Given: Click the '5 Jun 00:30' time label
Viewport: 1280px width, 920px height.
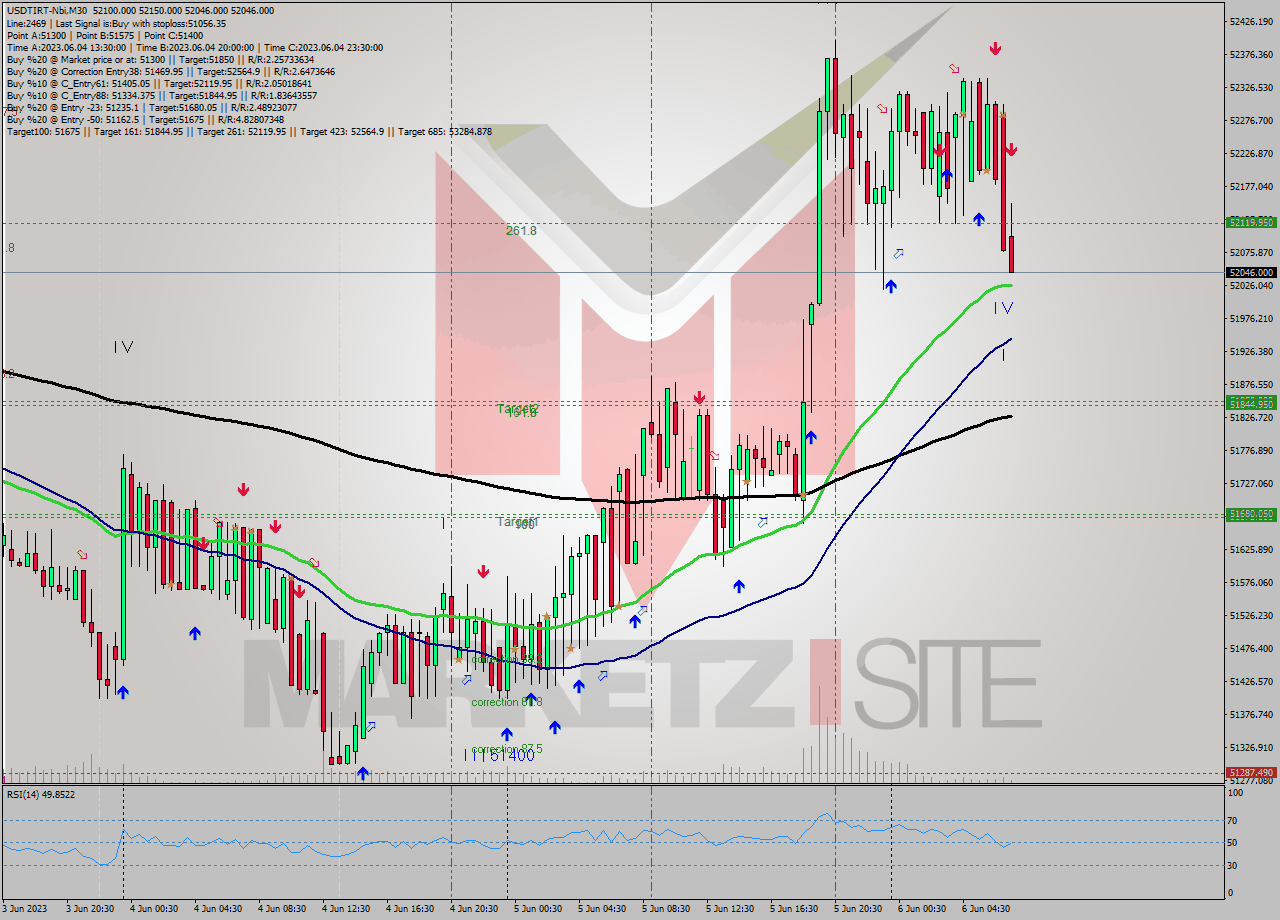Looking at the screenshot, I should (x=538, y=909).
